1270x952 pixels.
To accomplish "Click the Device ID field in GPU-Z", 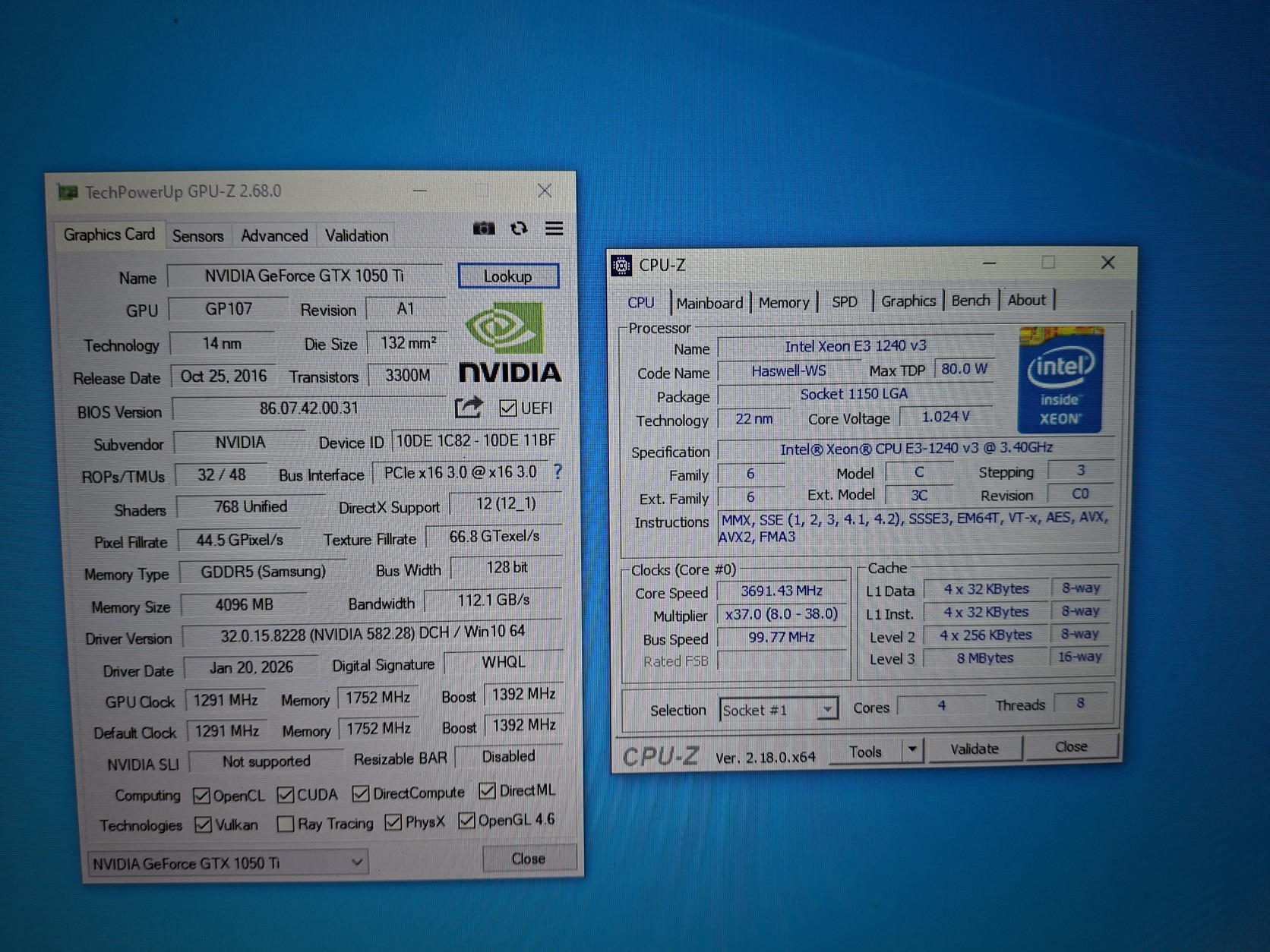I will click(476, 440).
